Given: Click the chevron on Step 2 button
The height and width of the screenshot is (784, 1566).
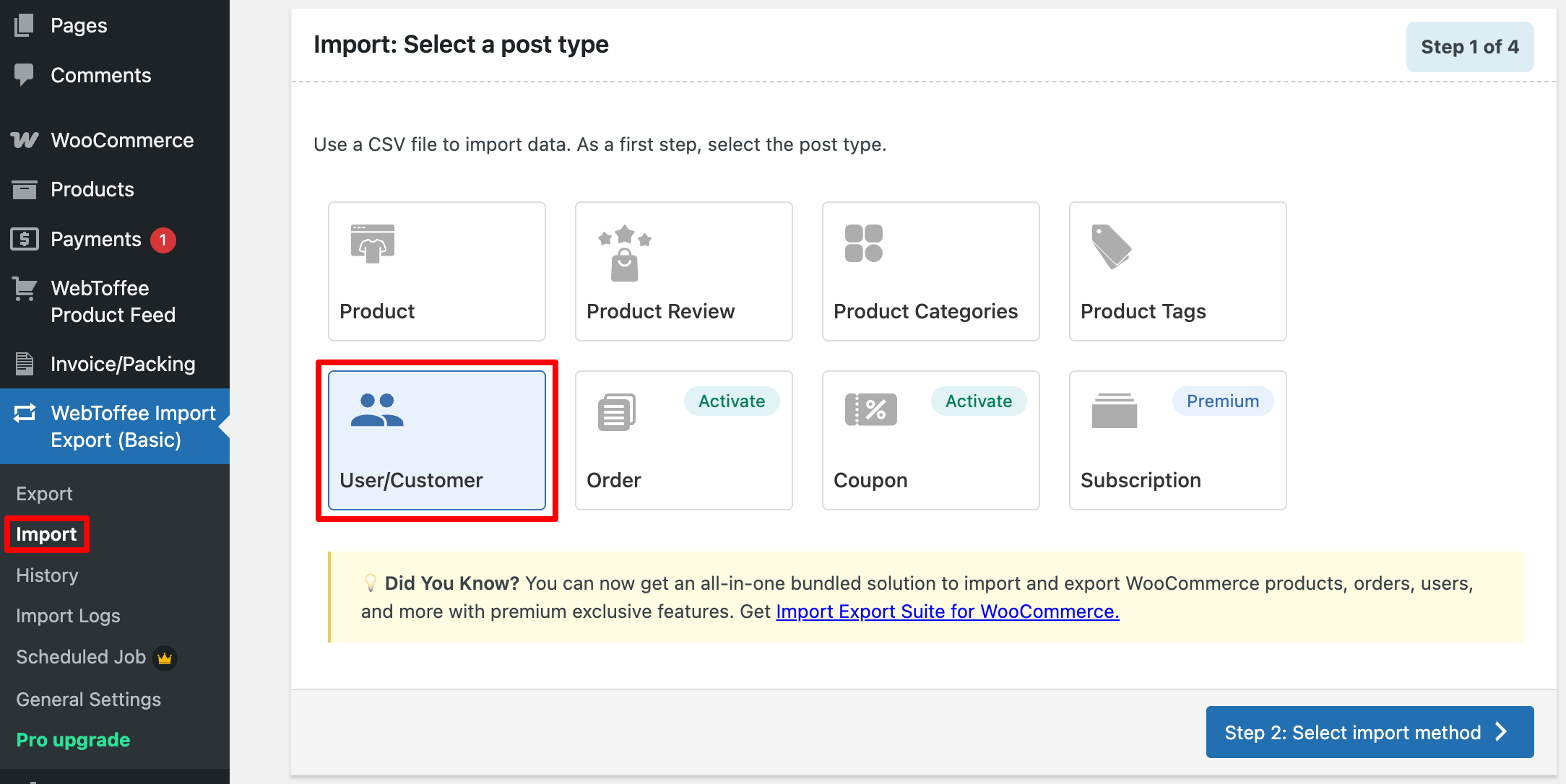Looking at the screenshot, I should click(1502, 732).
